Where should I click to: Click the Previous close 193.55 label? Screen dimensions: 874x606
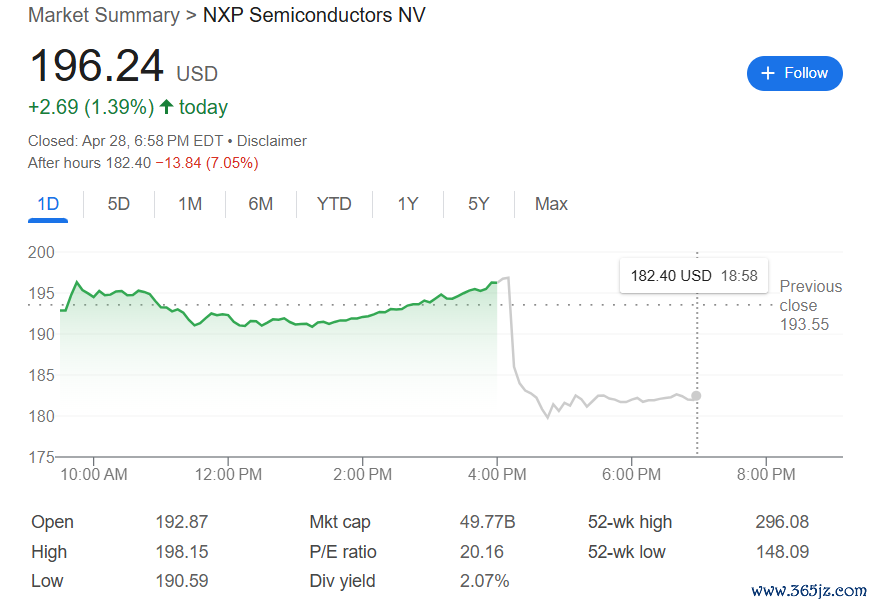click(810, 305)
